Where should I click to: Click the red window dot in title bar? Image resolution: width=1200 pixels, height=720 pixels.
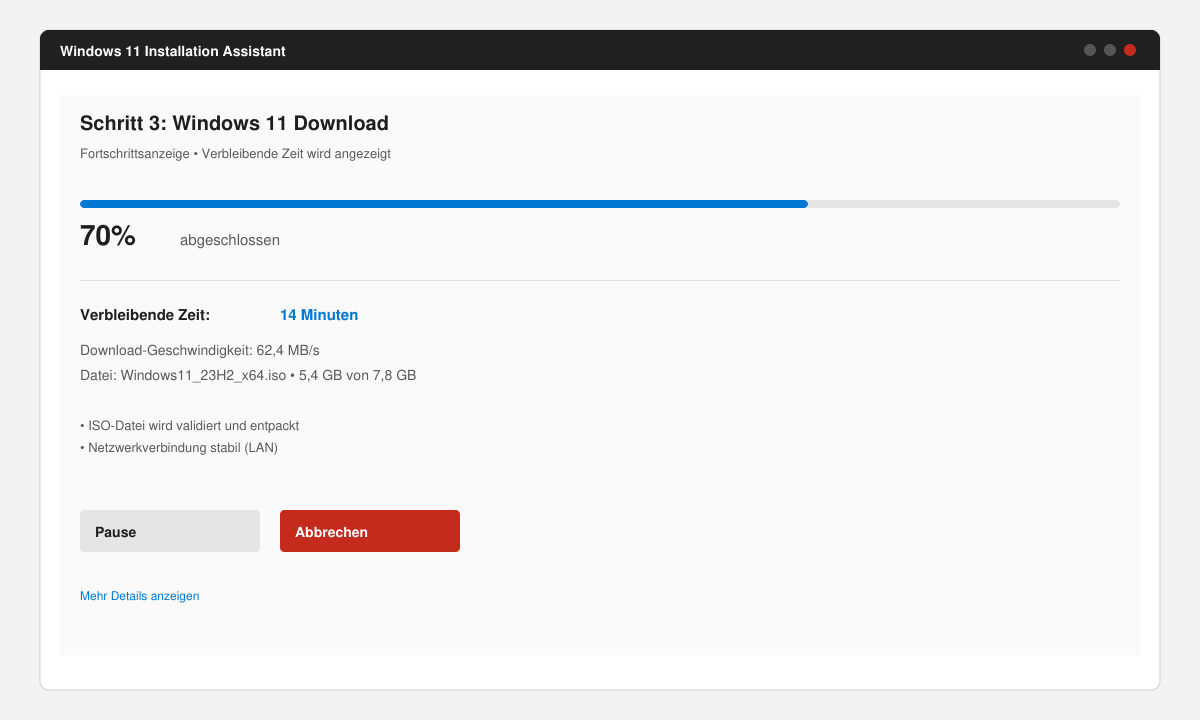1130,50
